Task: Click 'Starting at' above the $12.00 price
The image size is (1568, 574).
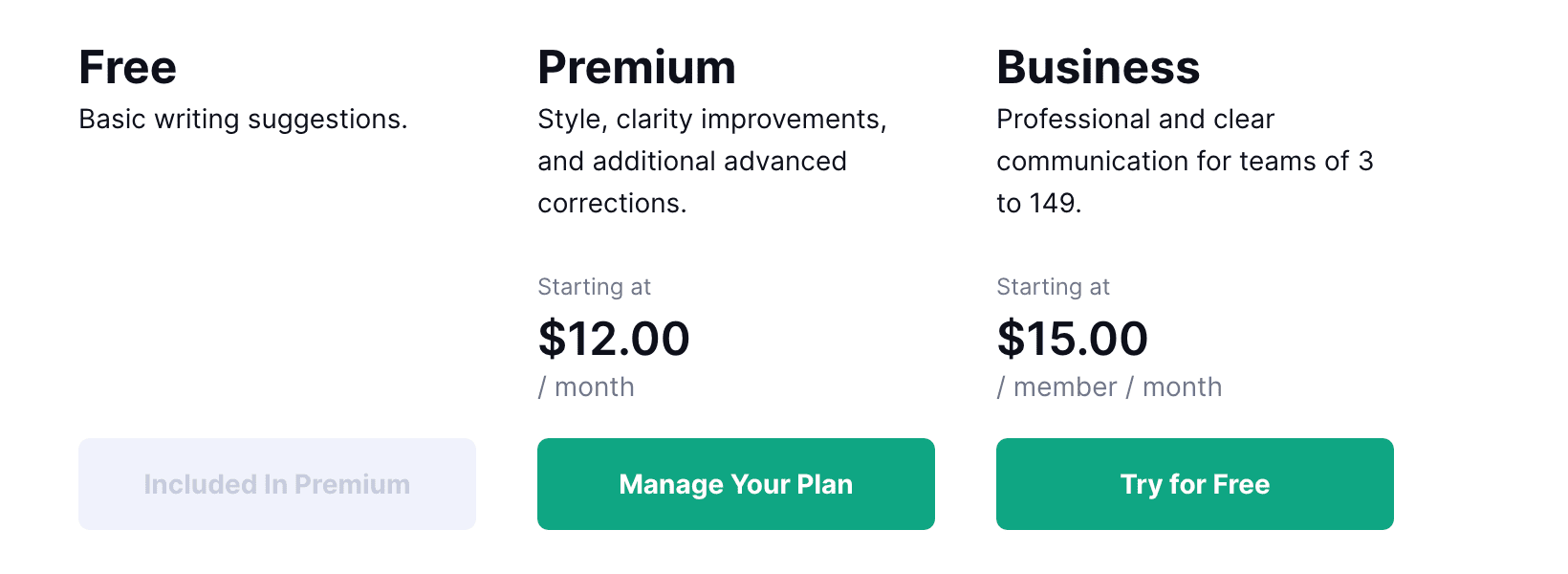Action: pos(594,287)
